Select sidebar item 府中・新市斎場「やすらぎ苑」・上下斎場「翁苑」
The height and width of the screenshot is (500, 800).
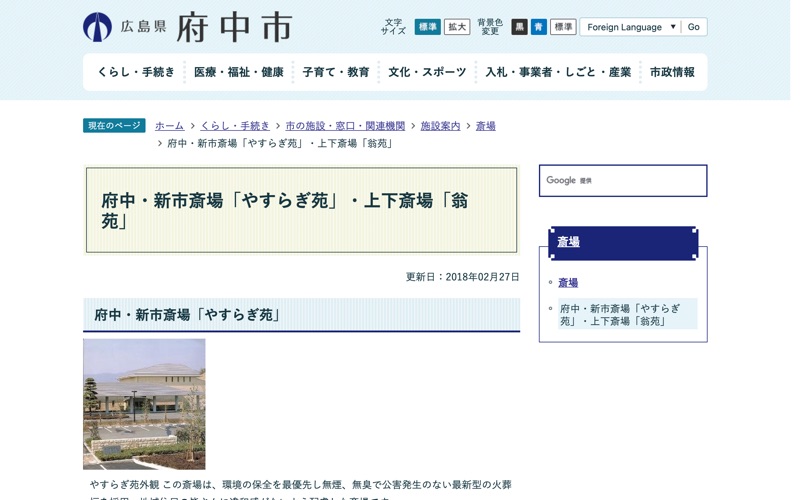click(627, 314)
